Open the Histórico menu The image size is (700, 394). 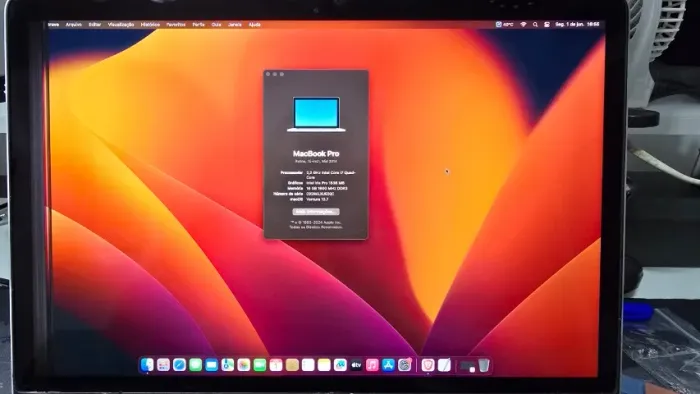(x=150, y=25)
